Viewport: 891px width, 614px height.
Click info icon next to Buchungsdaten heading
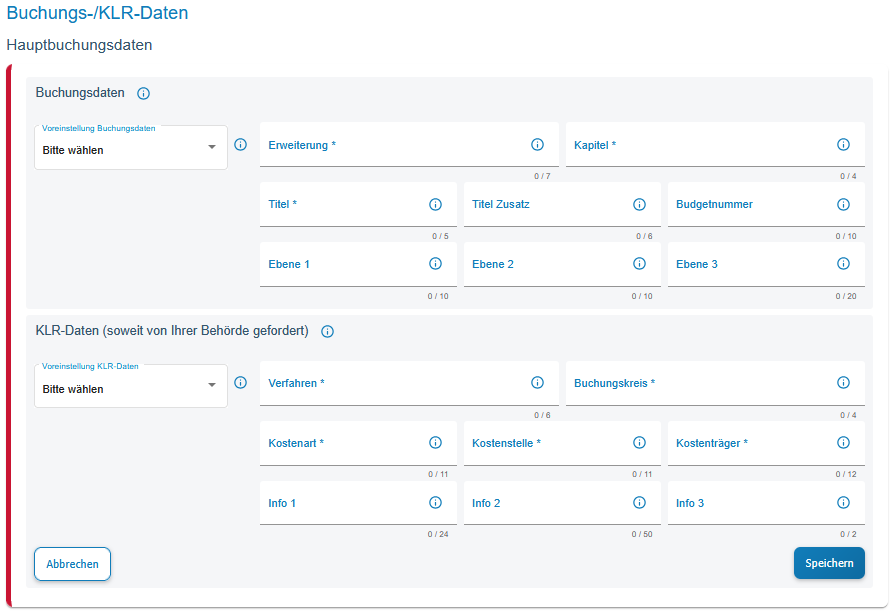point(143,93)
